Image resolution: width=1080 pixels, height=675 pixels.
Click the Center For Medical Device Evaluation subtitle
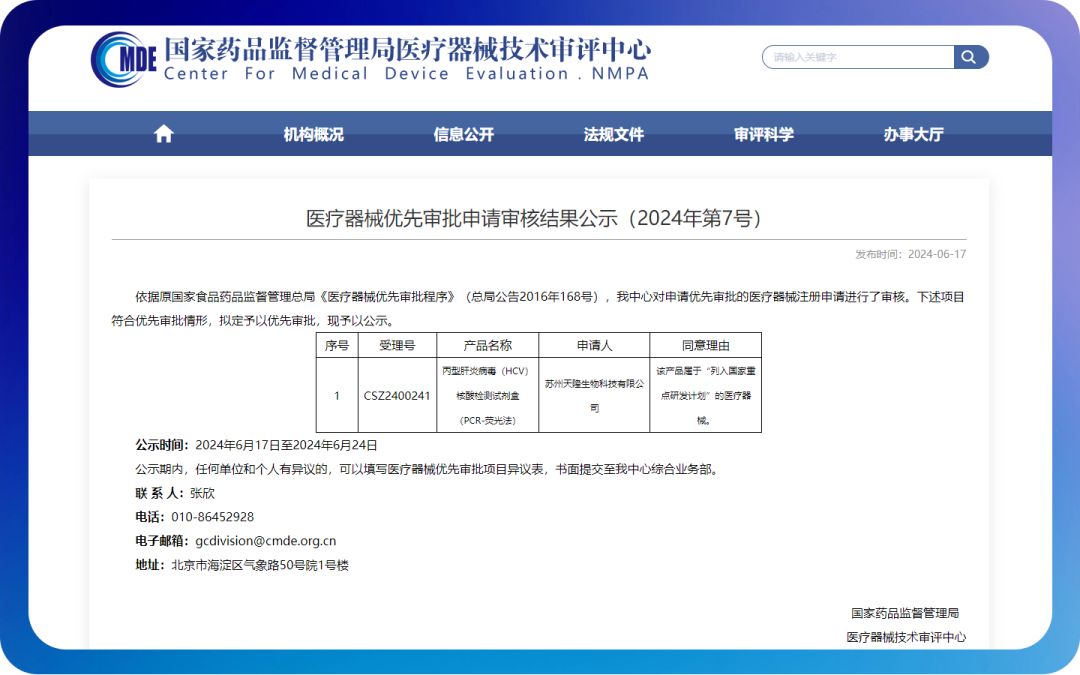(x=406, y=74)
